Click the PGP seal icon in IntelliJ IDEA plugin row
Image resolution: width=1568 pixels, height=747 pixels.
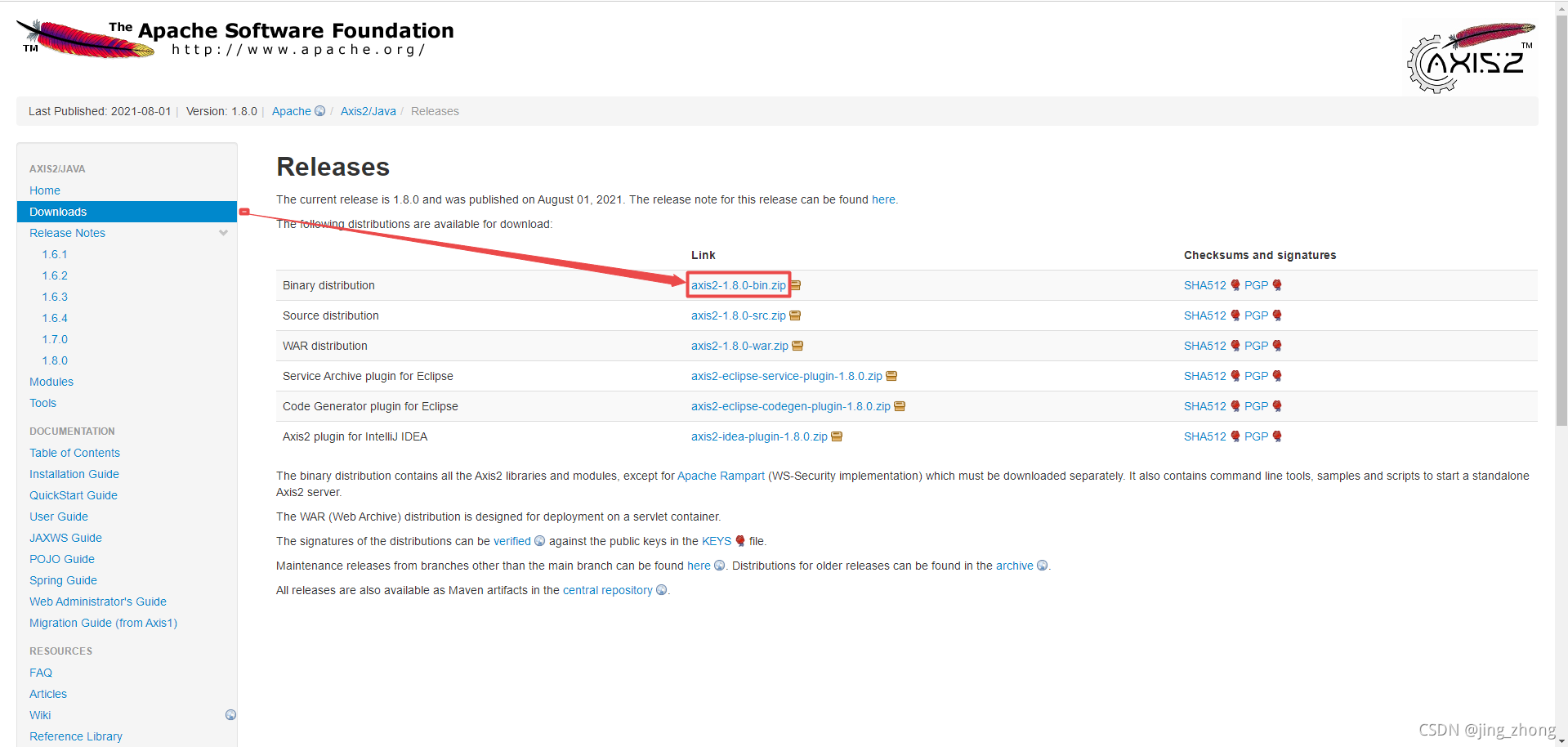(1277, 436)
